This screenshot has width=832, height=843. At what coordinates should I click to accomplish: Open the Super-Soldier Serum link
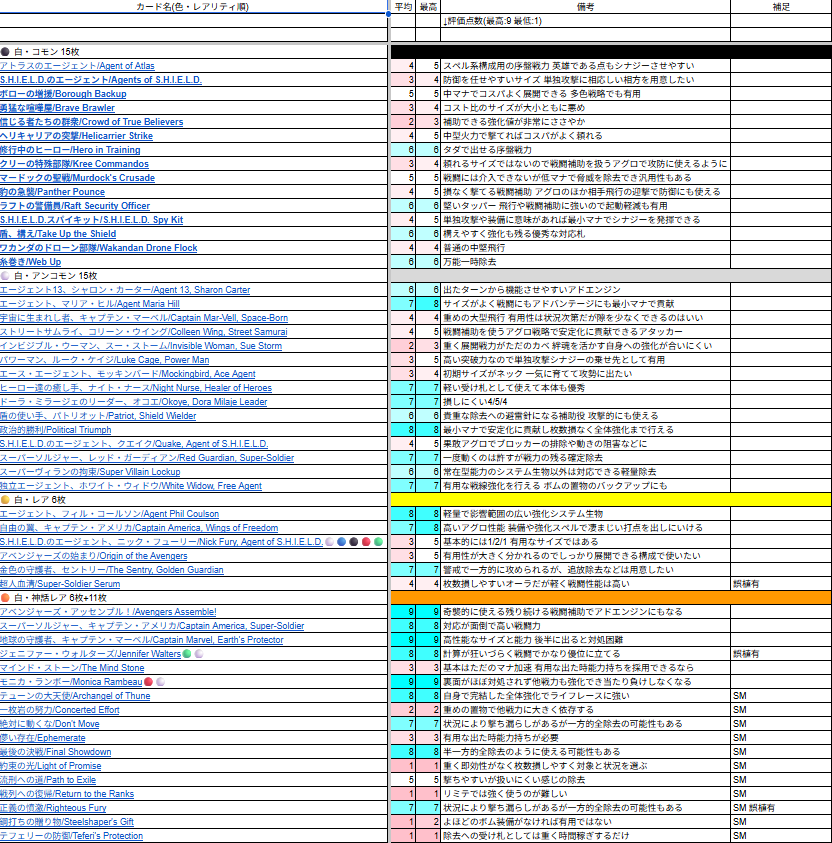click(60, 583)
